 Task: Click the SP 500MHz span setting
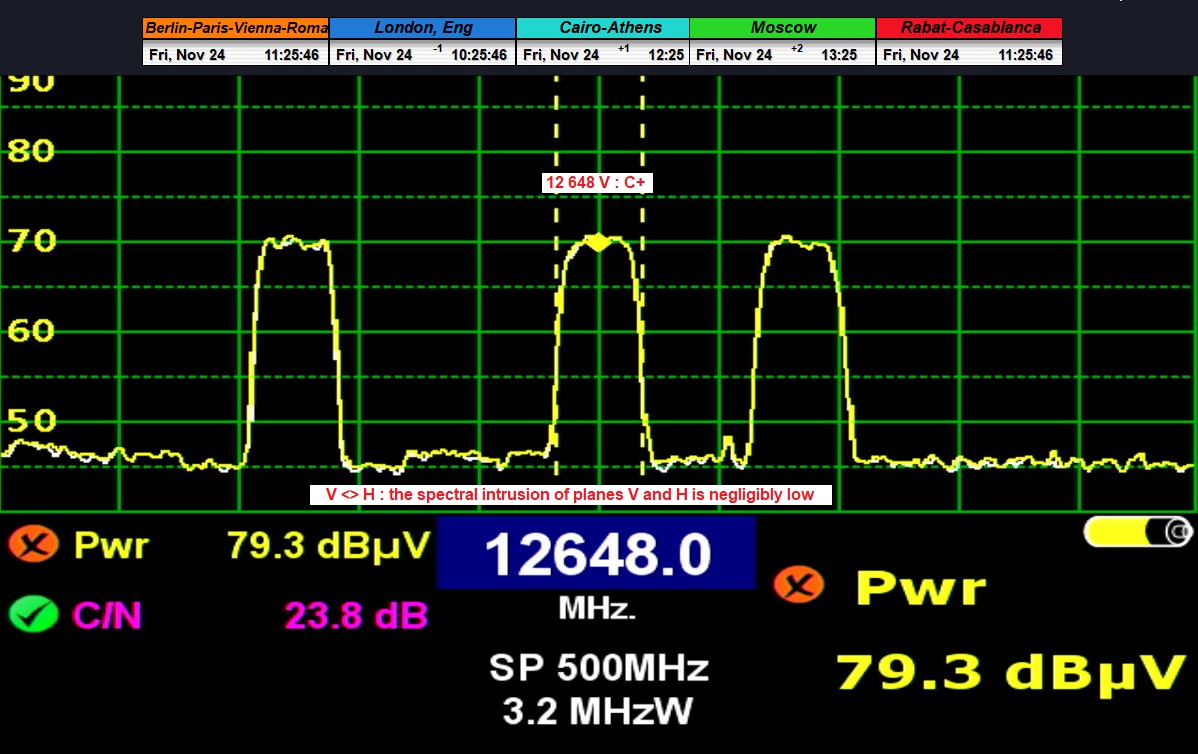tap(598, 667)
